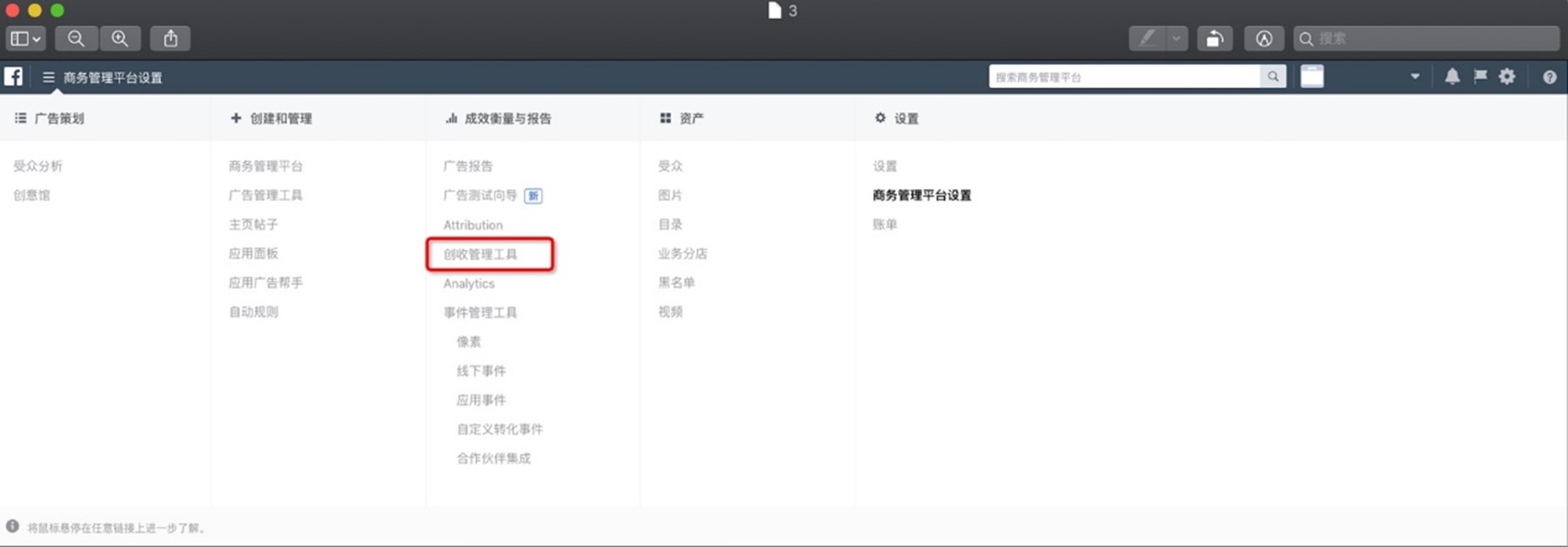Open 应用面板

(253, 253)
